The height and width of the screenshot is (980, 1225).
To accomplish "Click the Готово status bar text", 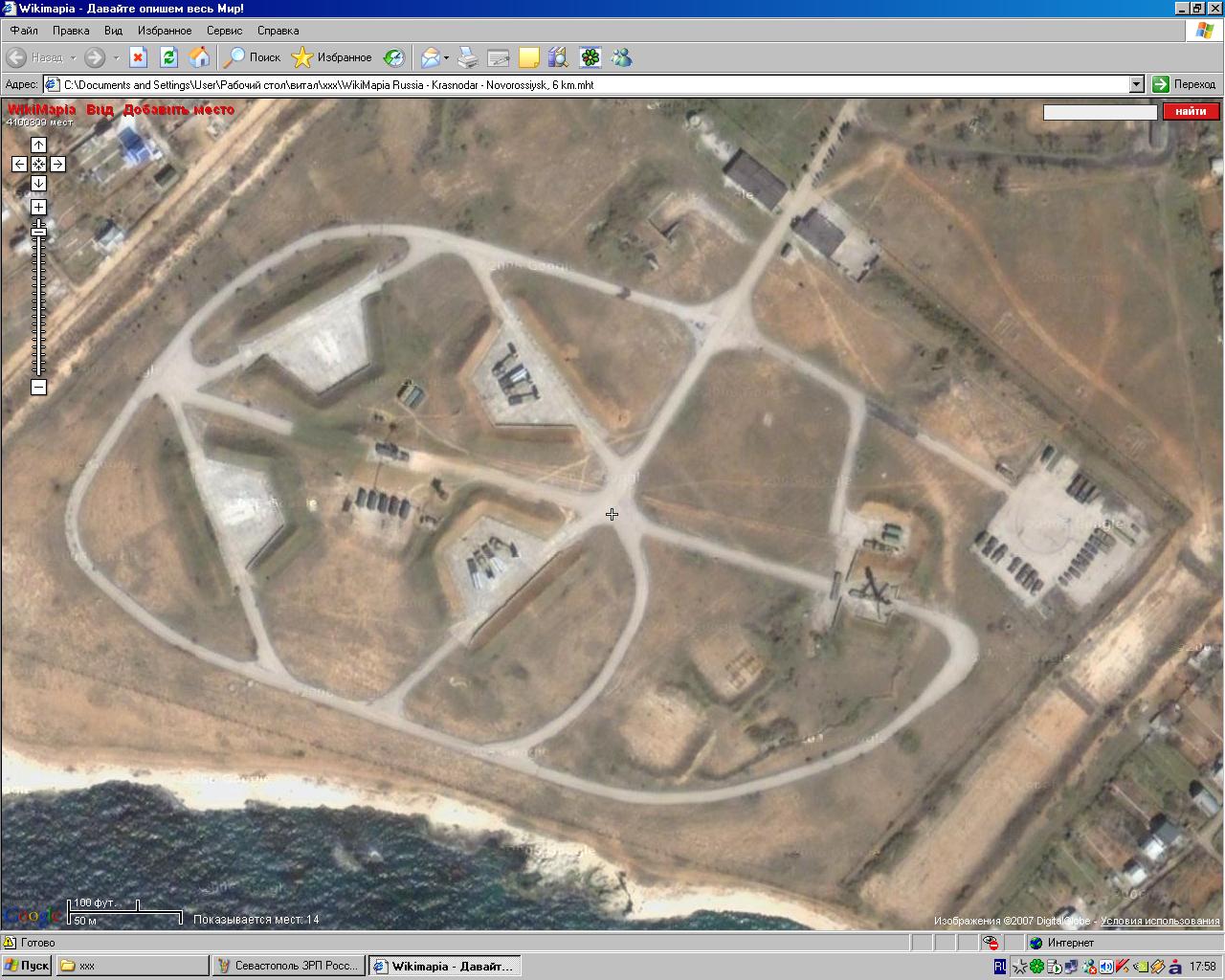I will click(38, 943).
